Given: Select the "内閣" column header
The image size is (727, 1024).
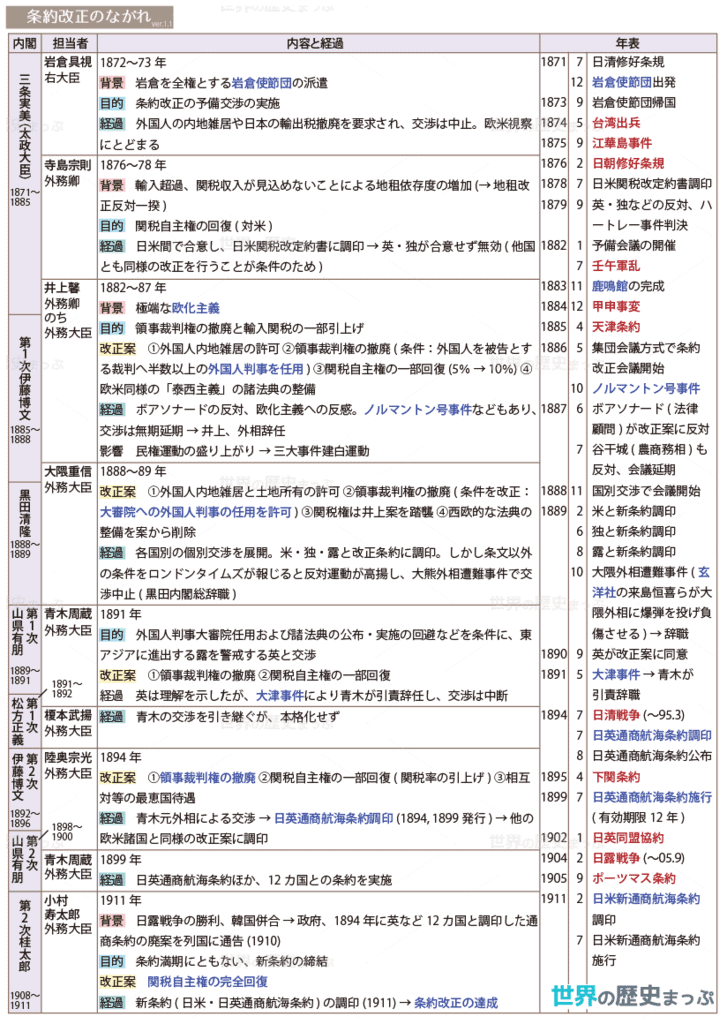Looking at the screenshot, I should tap(25, 43).
